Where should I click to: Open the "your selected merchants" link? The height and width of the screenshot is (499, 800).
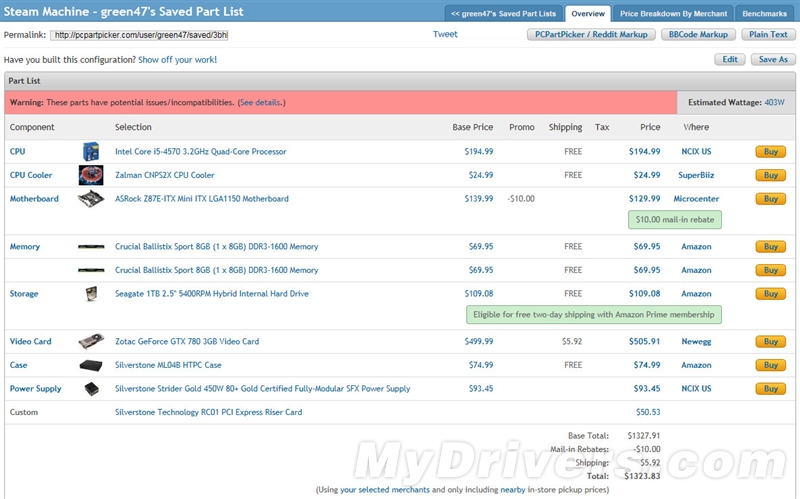pos(385,490)
